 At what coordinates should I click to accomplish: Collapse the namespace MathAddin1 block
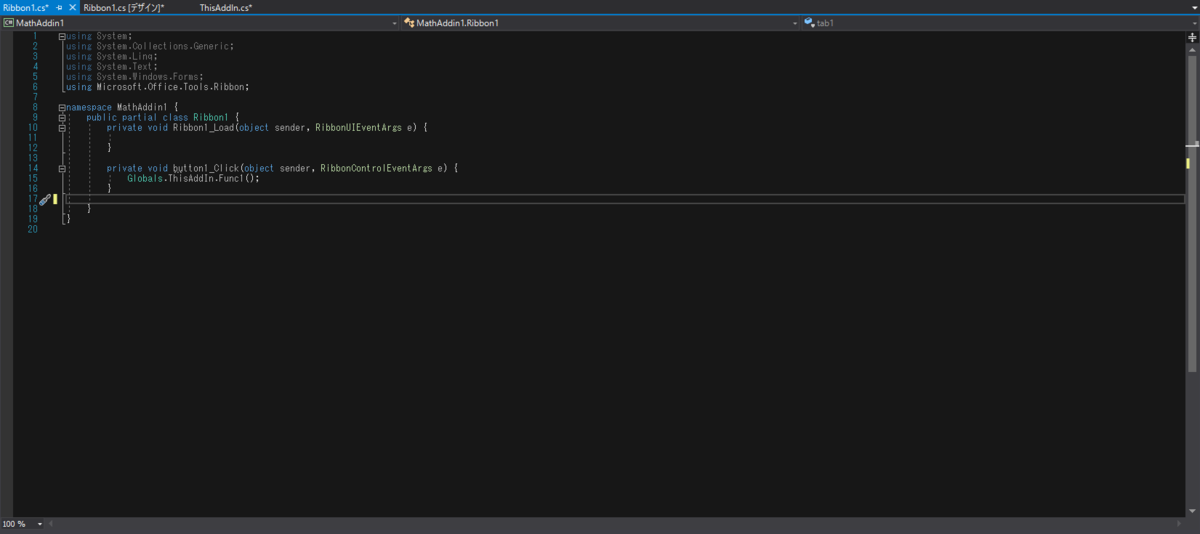pos(62,107)
